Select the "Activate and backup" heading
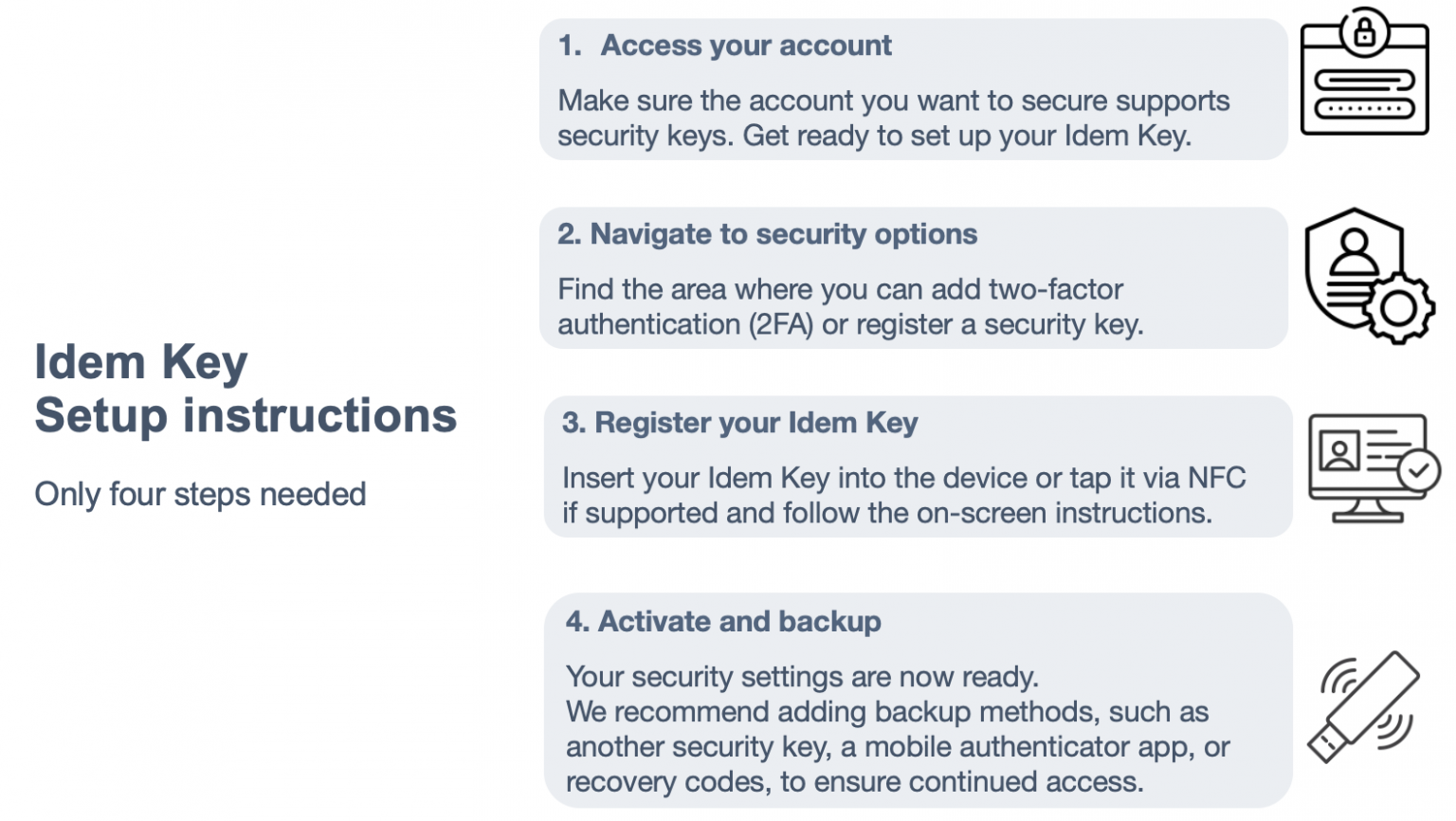Screen dimensions: 1456x821 click(739, 621)
